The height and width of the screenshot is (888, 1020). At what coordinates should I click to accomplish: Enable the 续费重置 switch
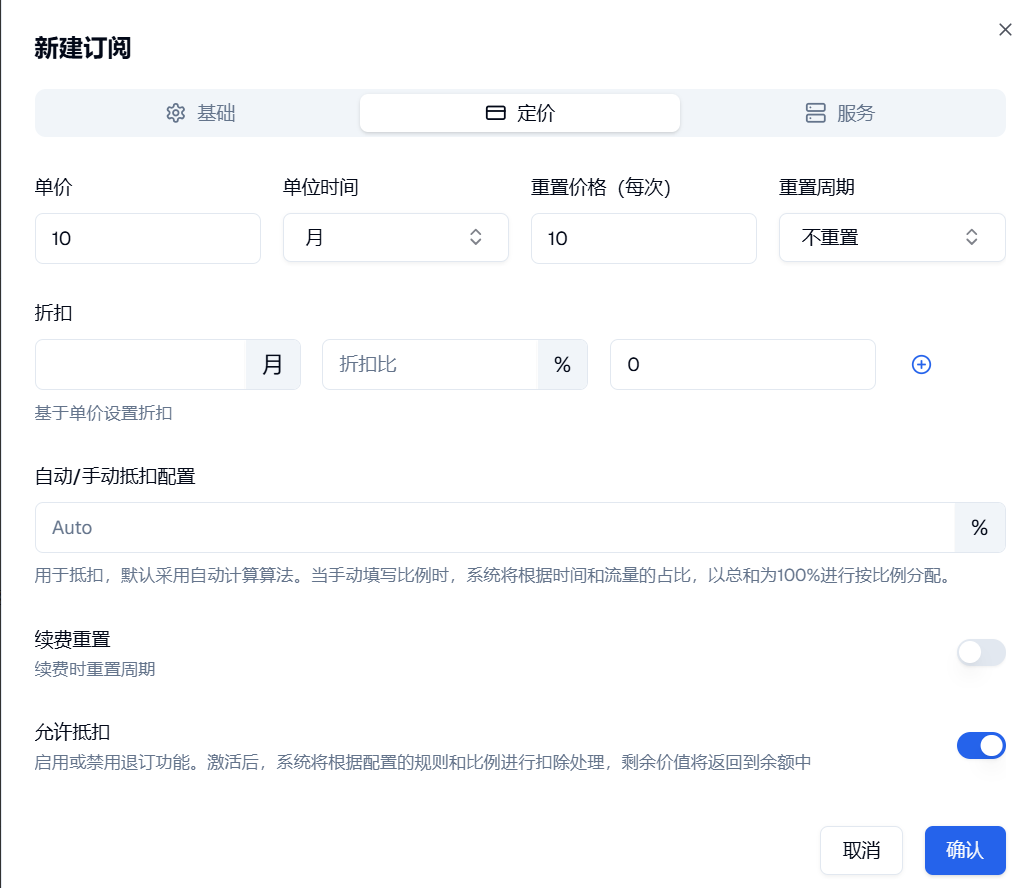981,653
